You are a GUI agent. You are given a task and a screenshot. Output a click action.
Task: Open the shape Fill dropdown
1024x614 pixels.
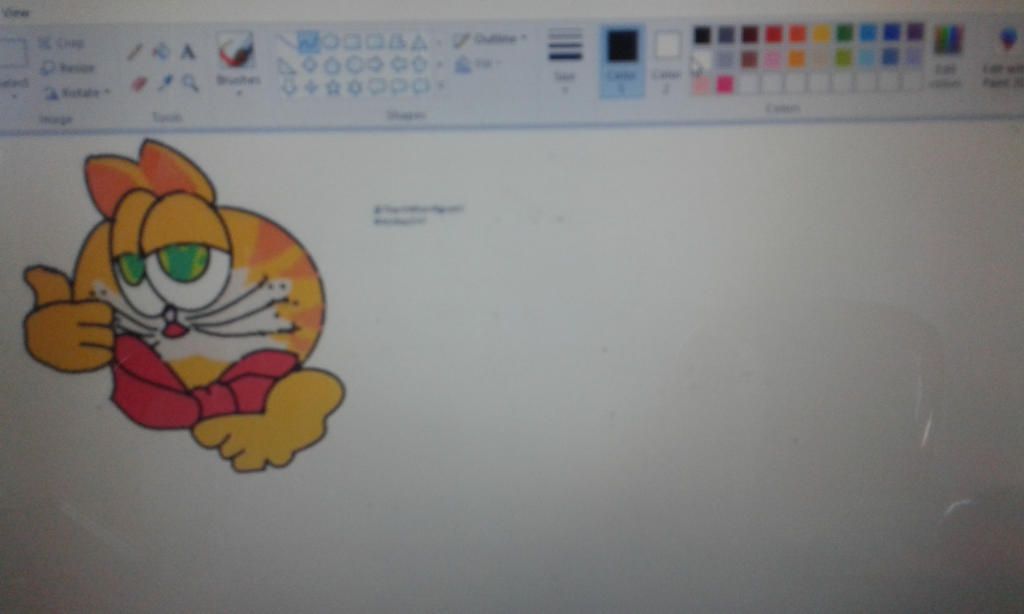[x=477, y=65]
